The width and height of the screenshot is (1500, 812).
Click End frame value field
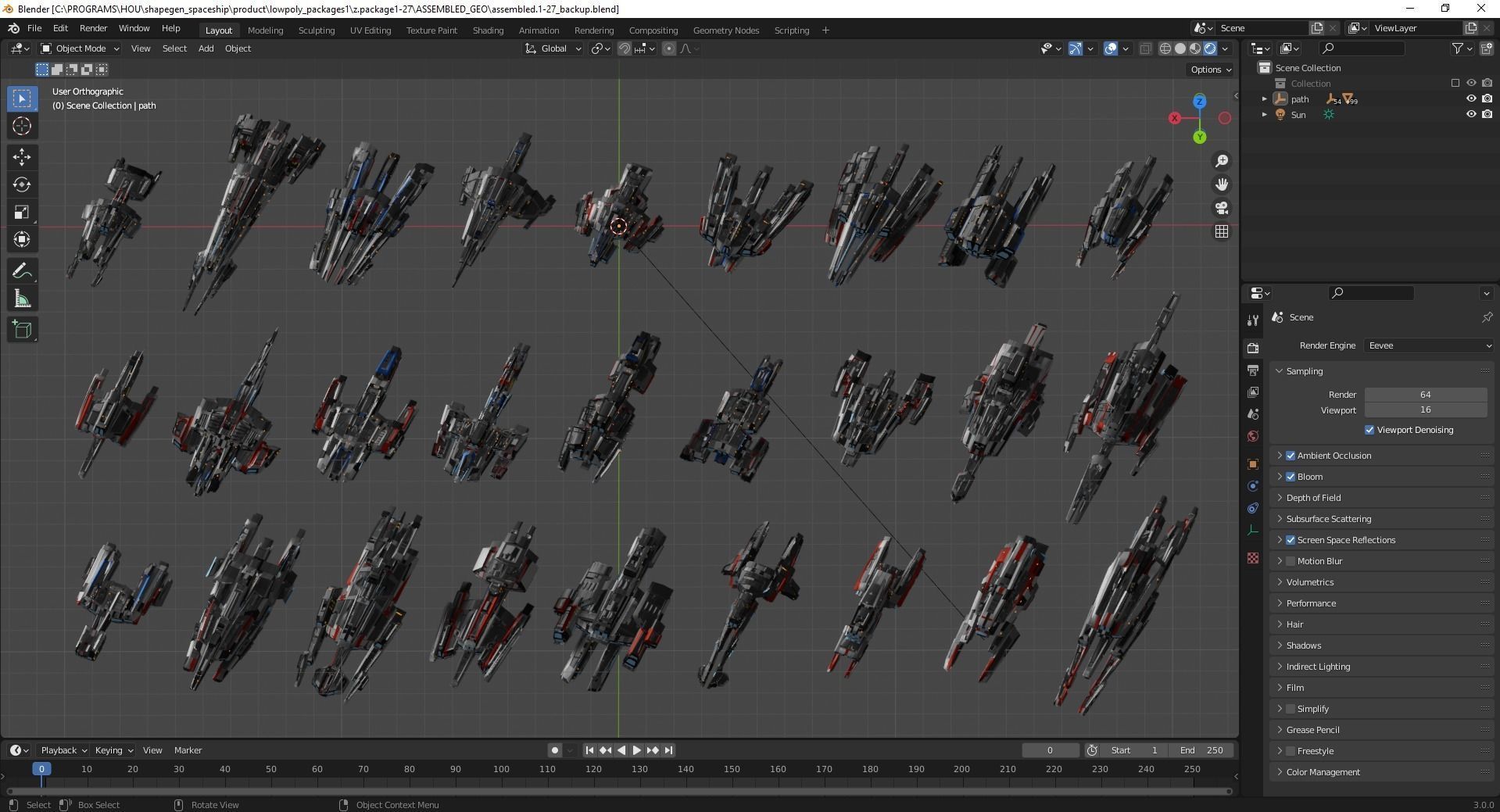coord(1203,750)
